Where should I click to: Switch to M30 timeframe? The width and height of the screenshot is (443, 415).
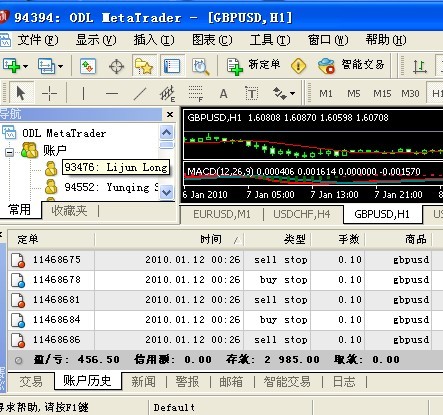[410, 94]
